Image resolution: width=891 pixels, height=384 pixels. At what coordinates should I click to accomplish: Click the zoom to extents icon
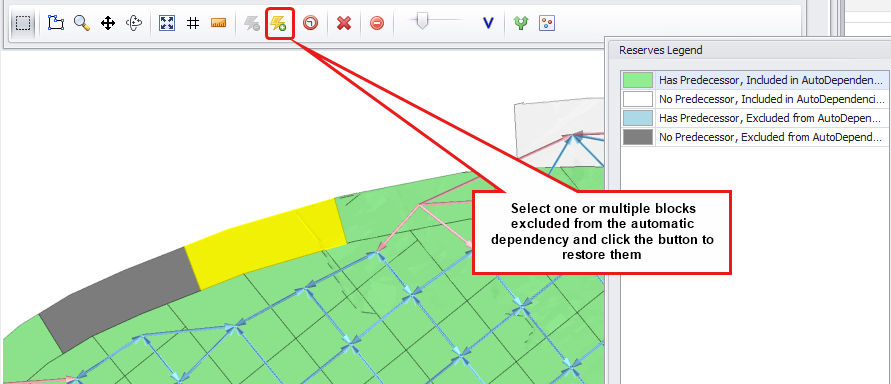(166, 23)
